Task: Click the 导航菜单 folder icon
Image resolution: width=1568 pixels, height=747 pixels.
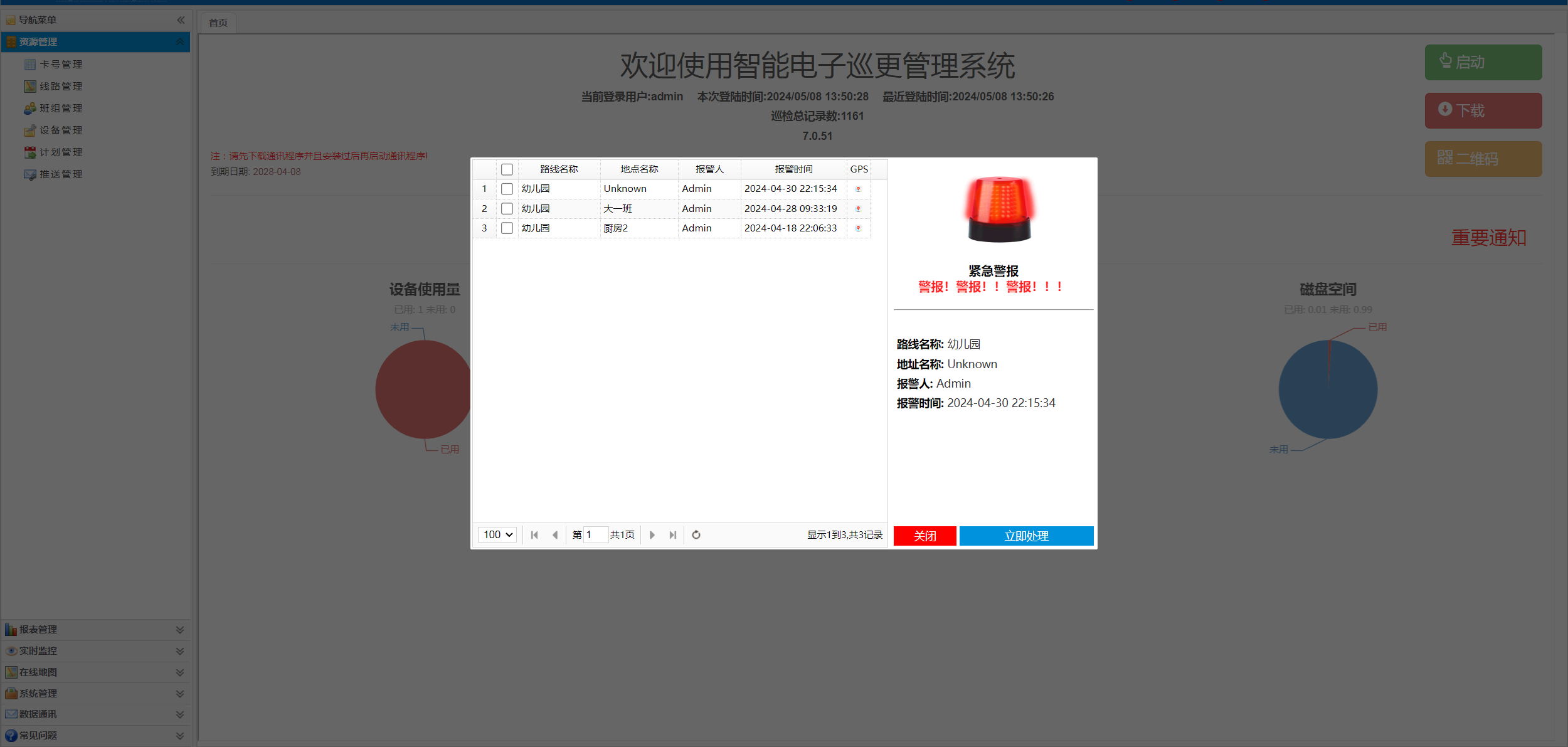Action: [11, 20]
